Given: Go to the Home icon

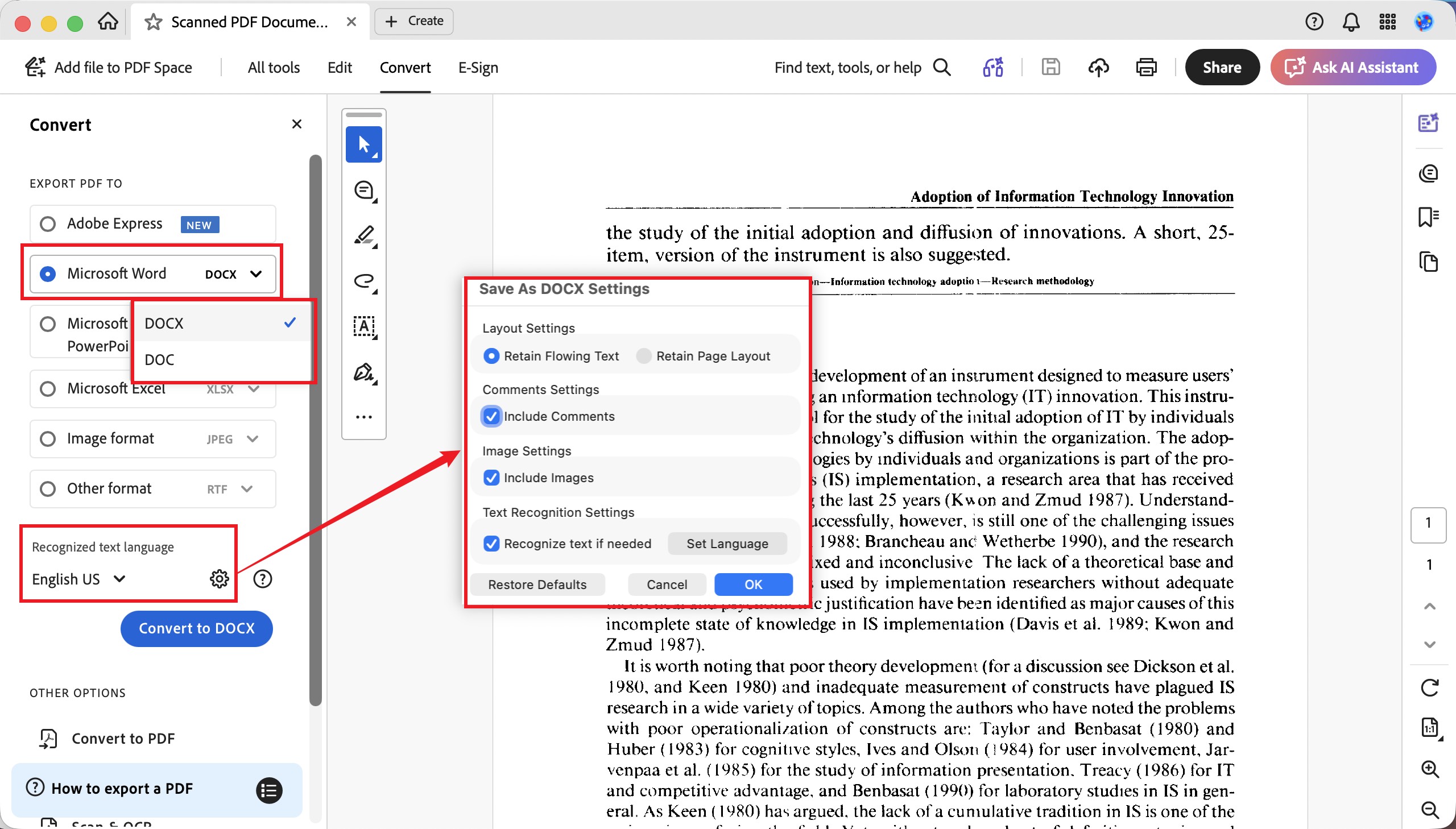Looking at the screenshot, I should pos(107,22).
